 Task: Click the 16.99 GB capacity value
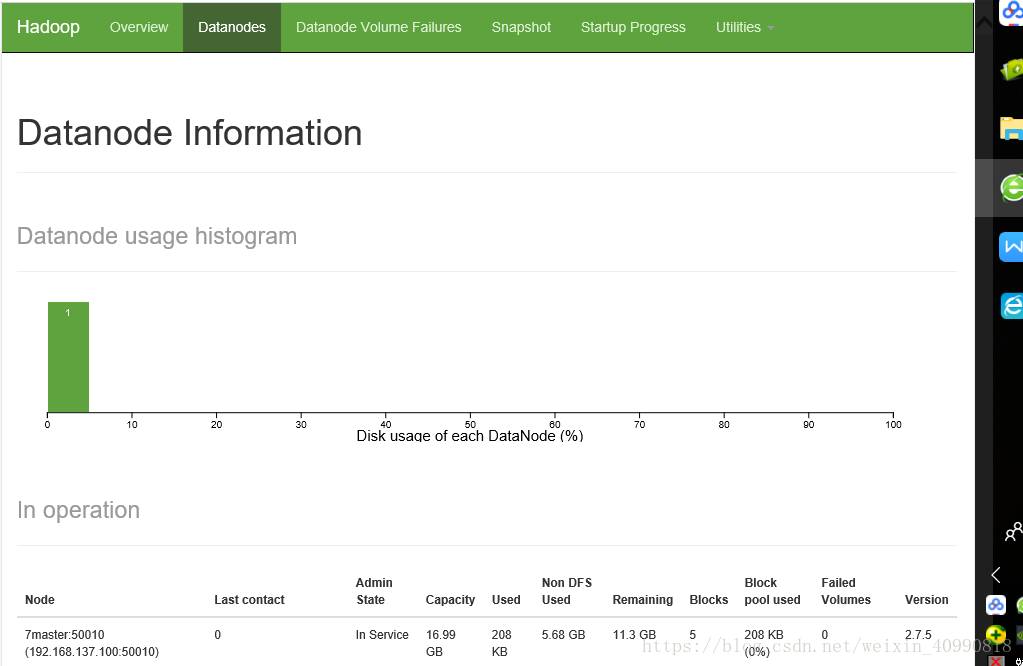[x=441, y=643]
